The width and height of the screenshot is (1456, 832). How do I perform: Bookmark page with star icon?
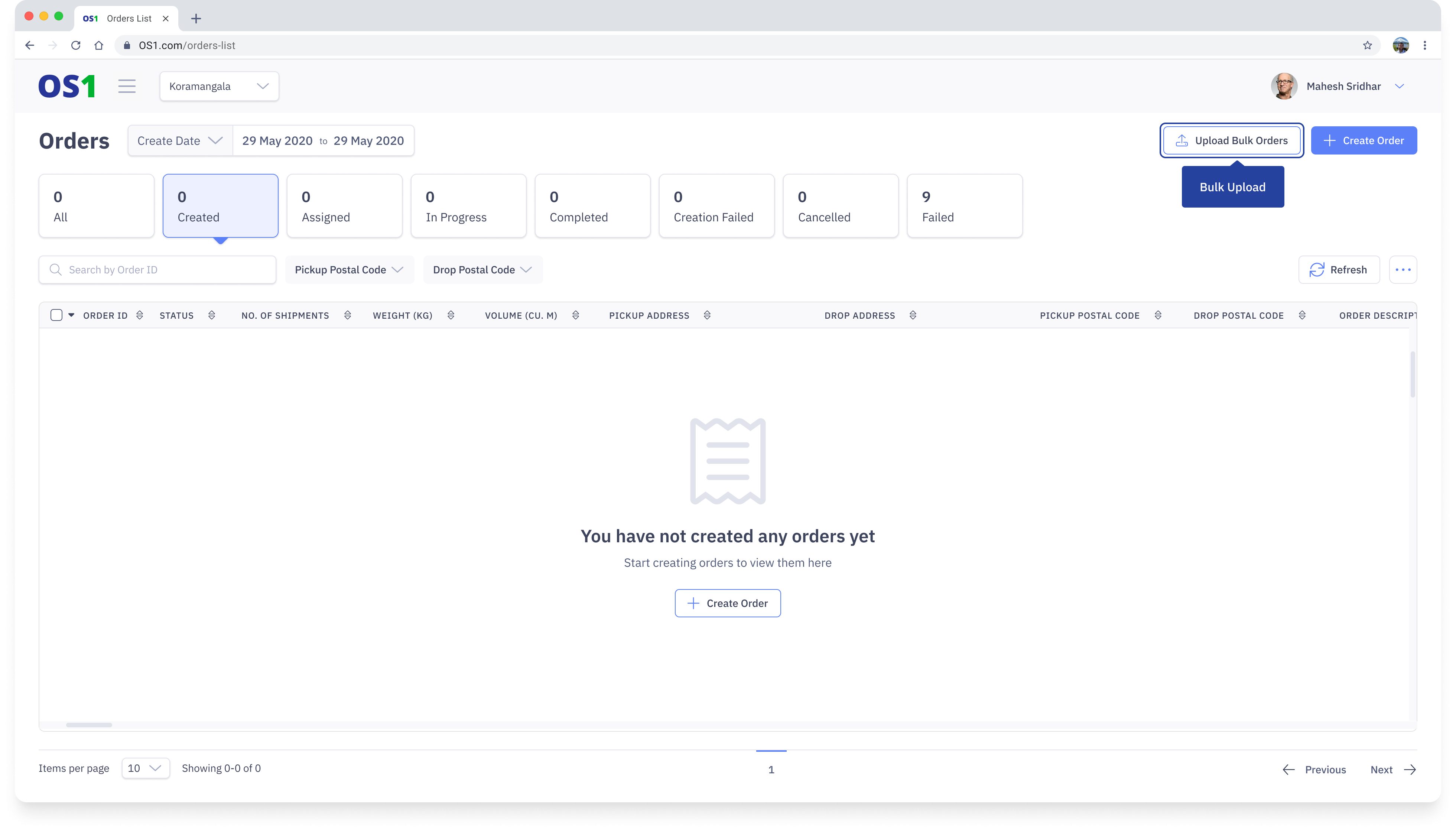click(1368, 45)
